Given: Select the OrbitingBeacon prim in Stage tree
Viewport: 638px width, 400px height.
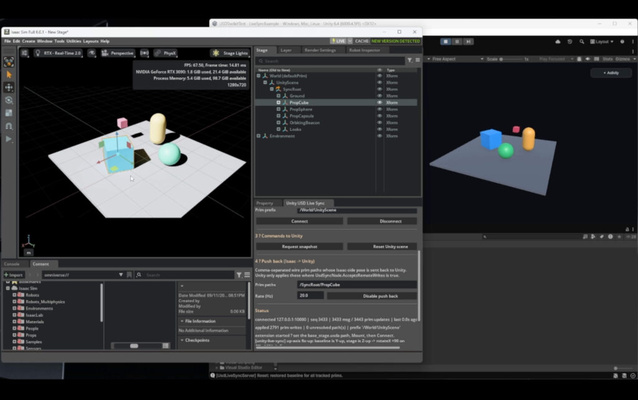Looking at the screenshot, I should point(304,122).
